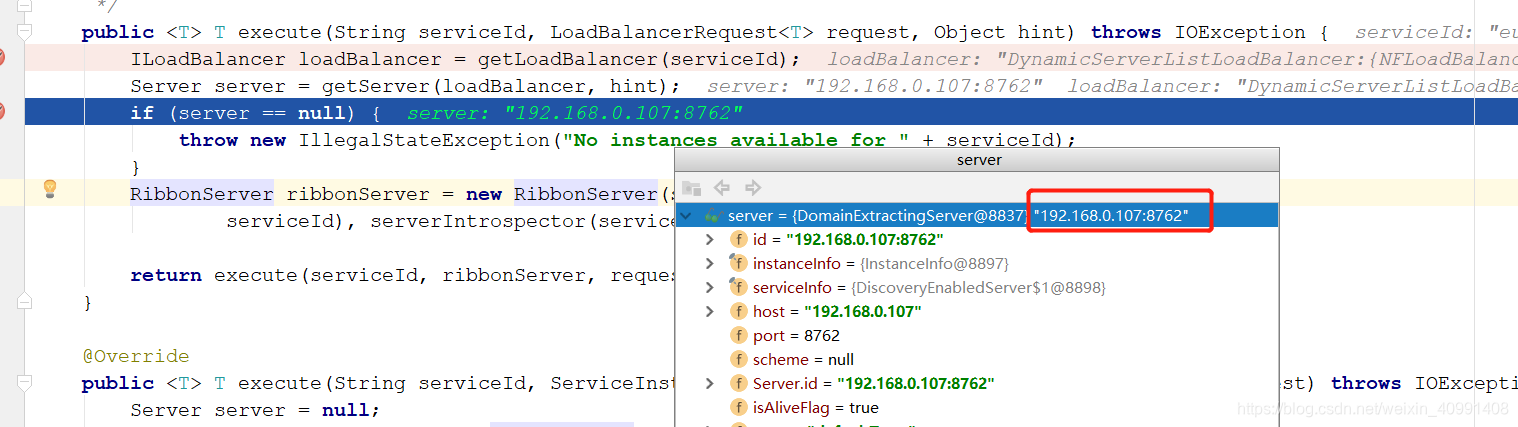
Task: Click the field icon beside serviceInfo
Action: pos(738,287)
